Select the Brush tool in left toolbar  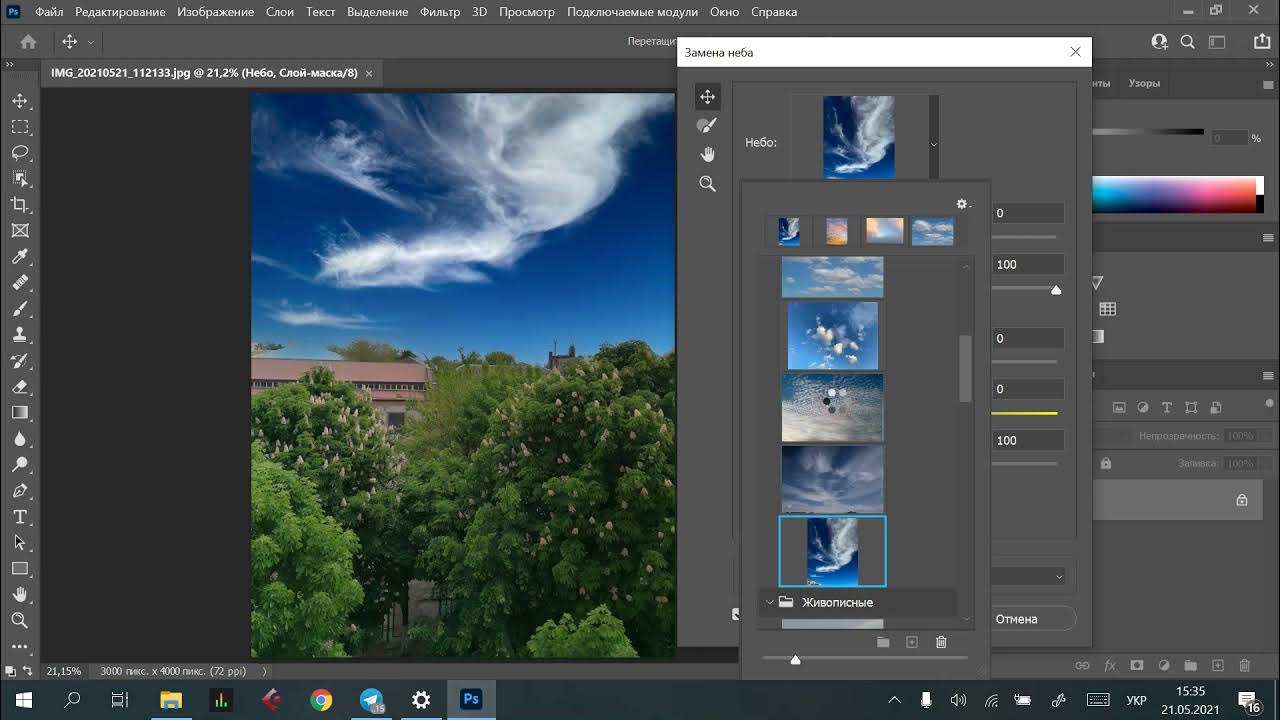[x=19, y=309]
